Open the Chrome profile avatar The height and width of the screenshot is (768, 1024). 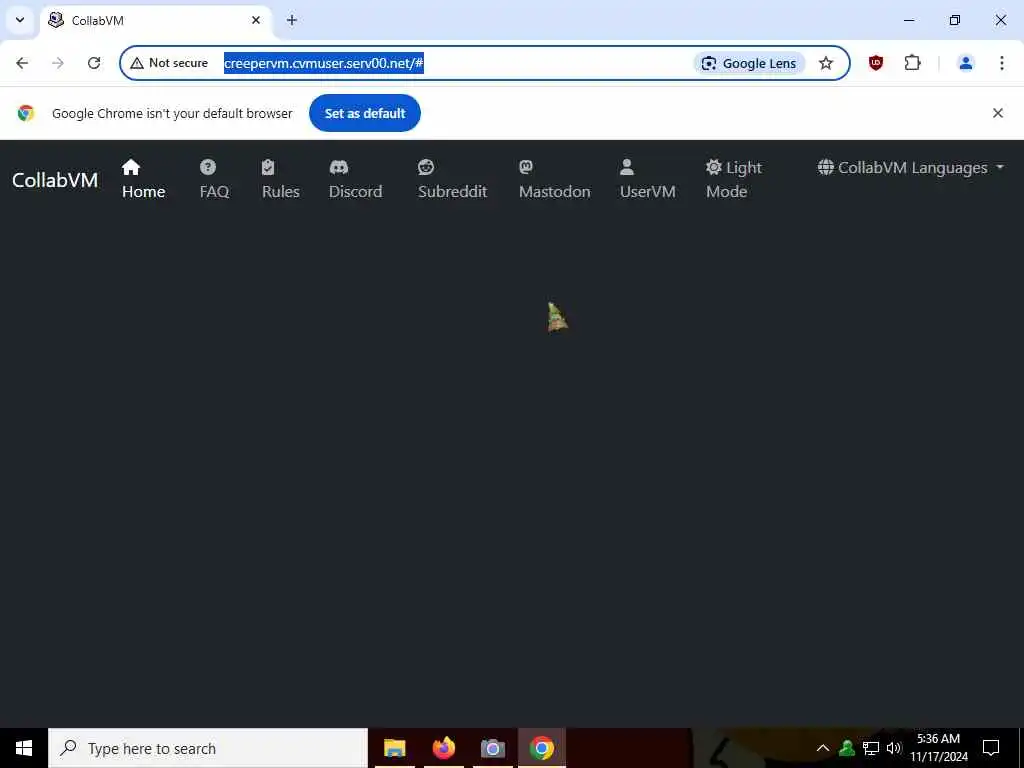tap(965, 63)
